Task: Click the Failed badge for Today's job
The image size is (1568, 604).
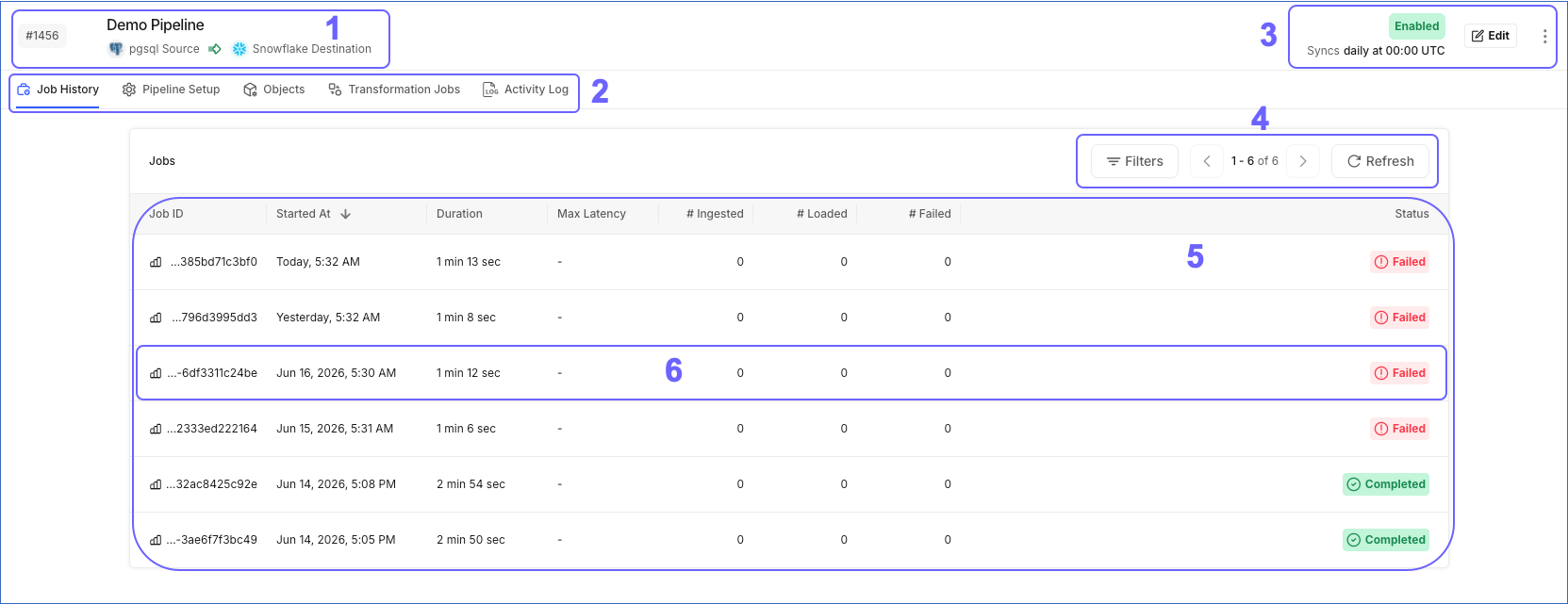Action: 1399,262
